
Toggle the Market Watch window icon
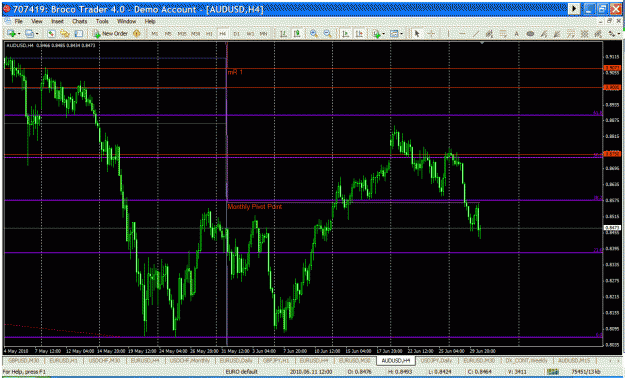pos(51,34)
